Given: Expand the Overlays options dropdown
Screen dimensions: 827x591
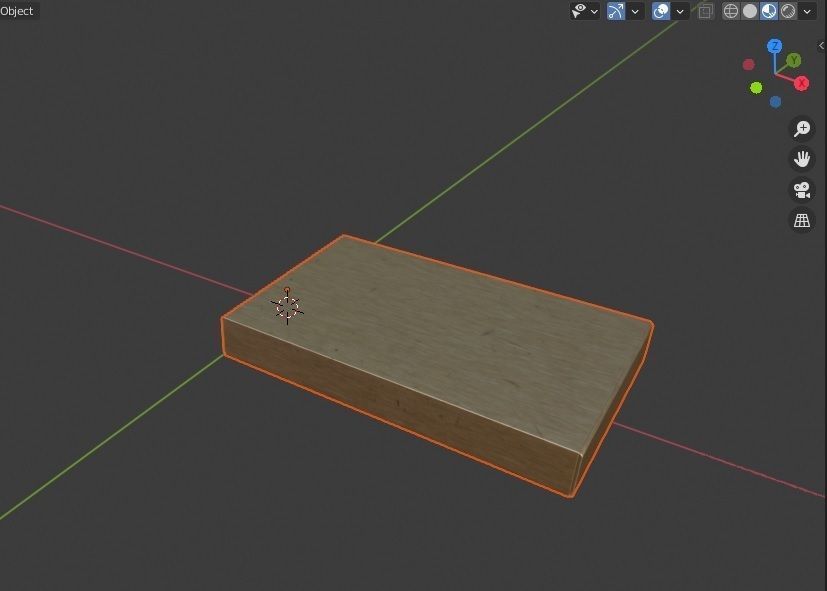Looking at the screenshot, I should coord(680,11).
